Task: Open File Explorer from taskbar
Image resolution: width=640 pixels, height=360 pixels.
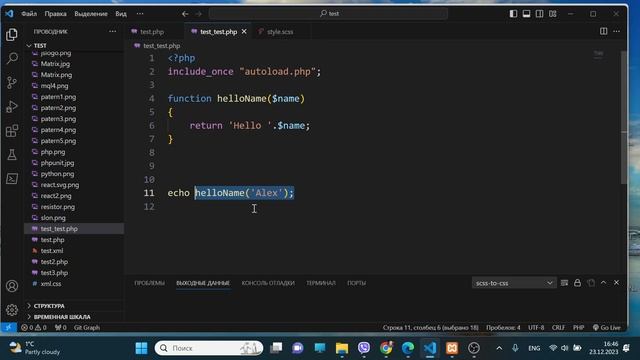Action: pos(342,348)
